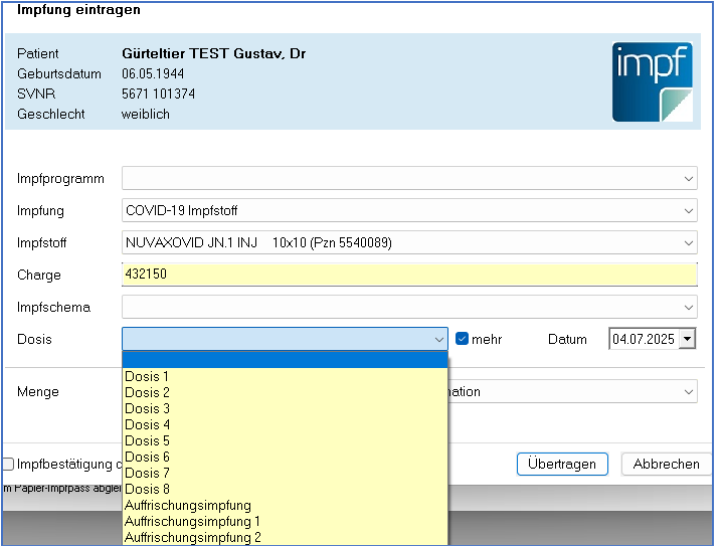Screen dimensions: 714x546
Task: Choose Auffrischungsimpfung option
Action: (188, 505)
